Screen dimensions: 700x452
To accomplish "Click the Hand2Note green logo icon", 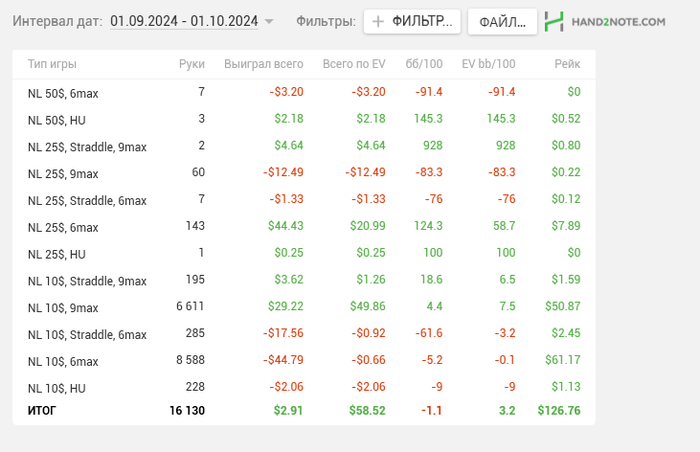I will pyautogui.click(x=554, y=21).
